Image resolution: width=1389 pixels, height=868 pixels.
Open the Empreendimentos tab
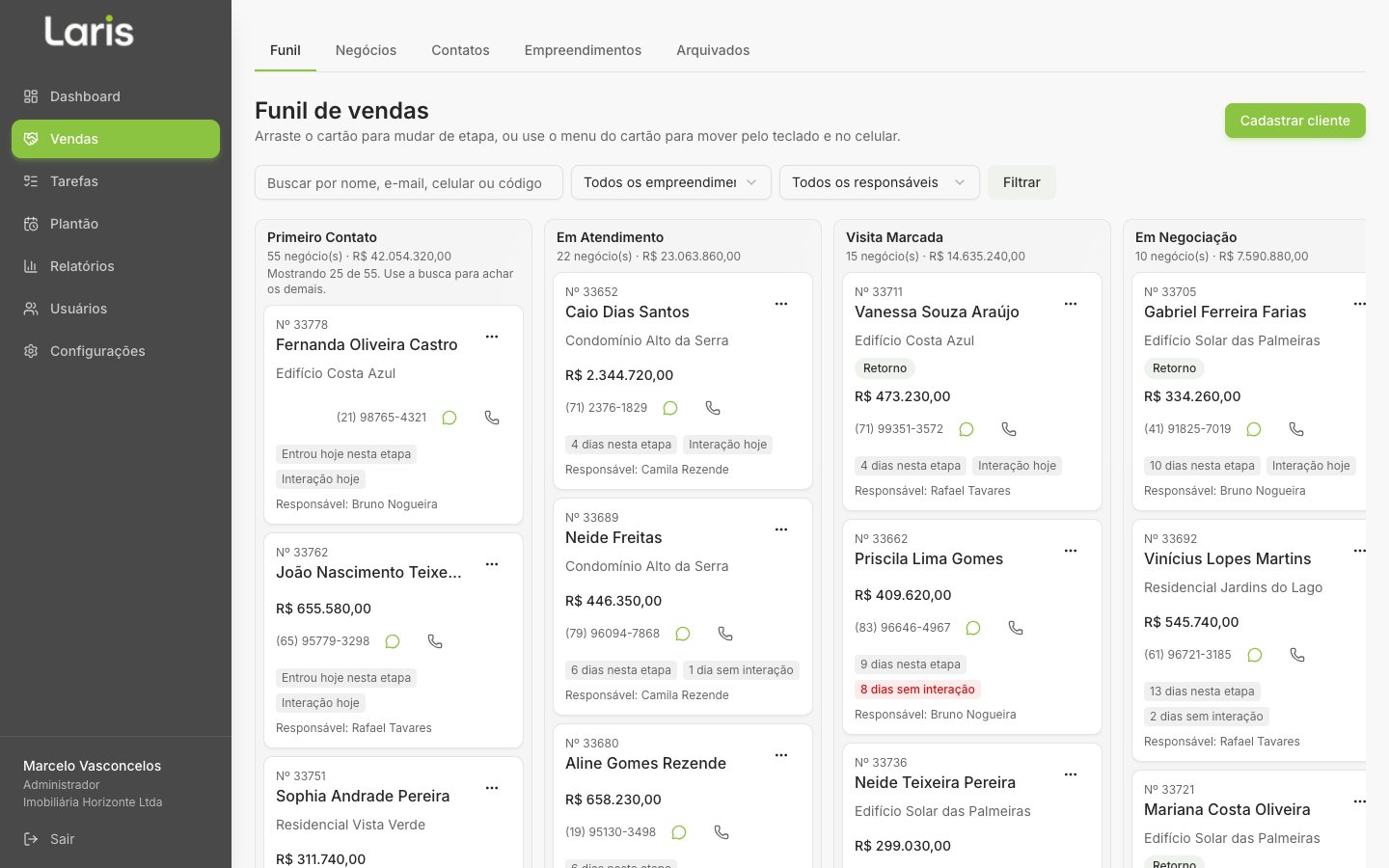coord(583,50)
